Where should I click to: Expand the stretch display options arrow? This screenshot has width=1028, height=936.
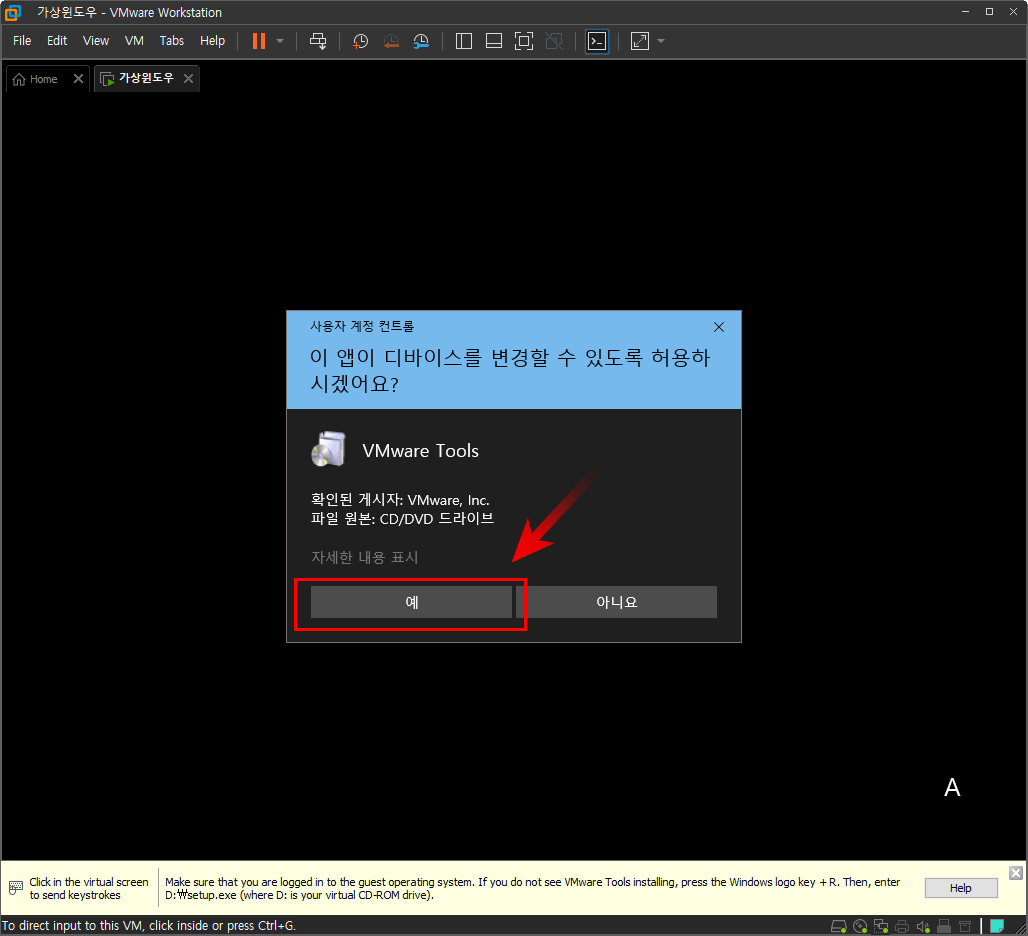(661, 41)
